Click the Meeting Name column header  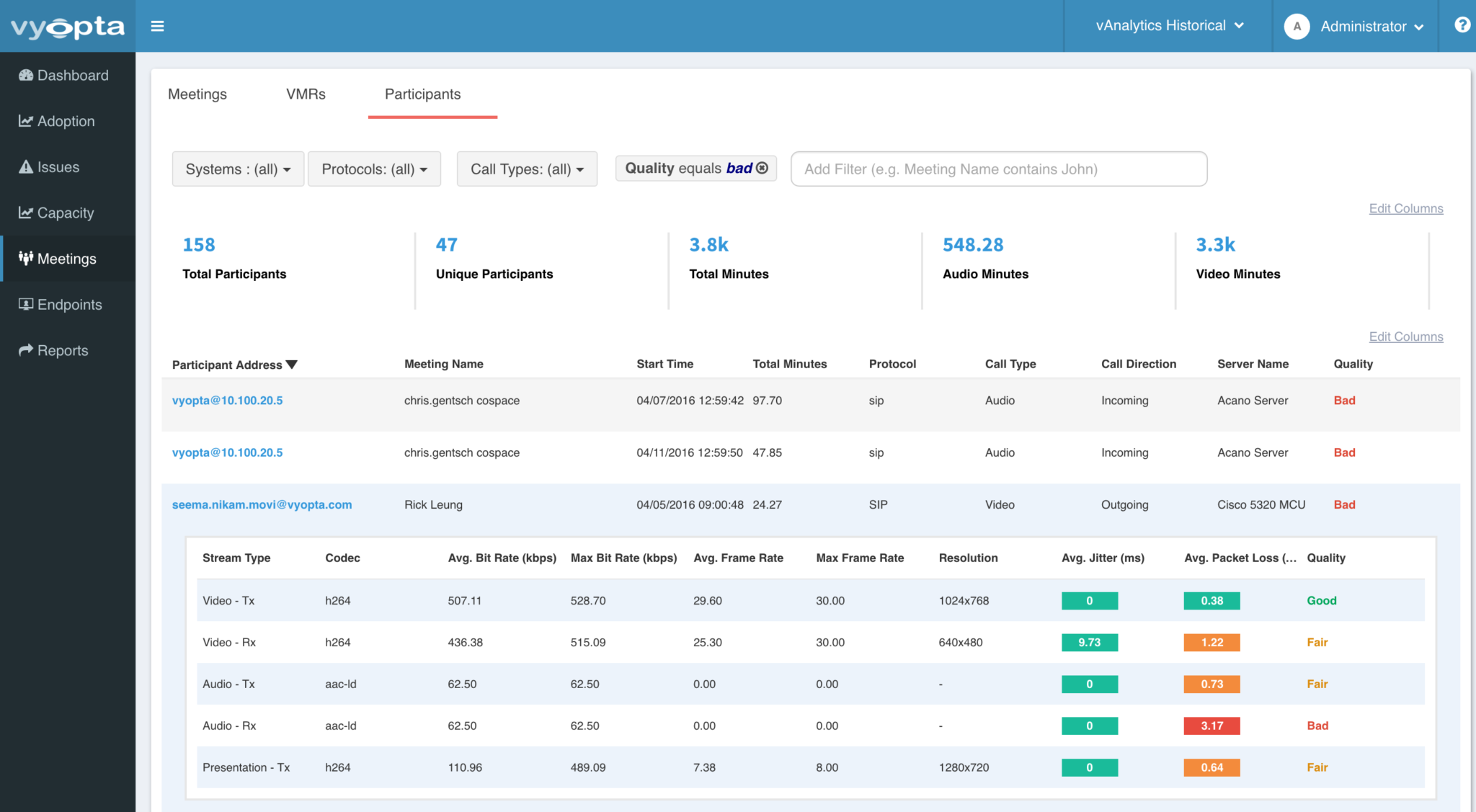[x=444, y=365]
